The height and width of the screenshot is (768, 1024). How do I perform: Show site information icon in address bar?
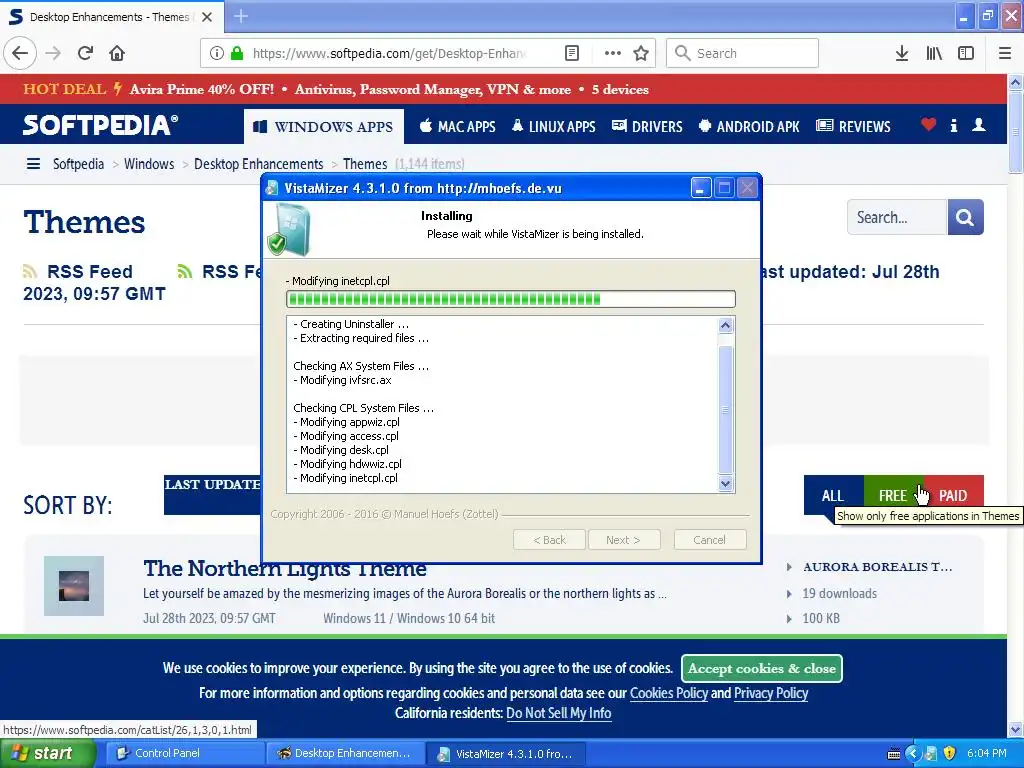(x=217, y=53)
